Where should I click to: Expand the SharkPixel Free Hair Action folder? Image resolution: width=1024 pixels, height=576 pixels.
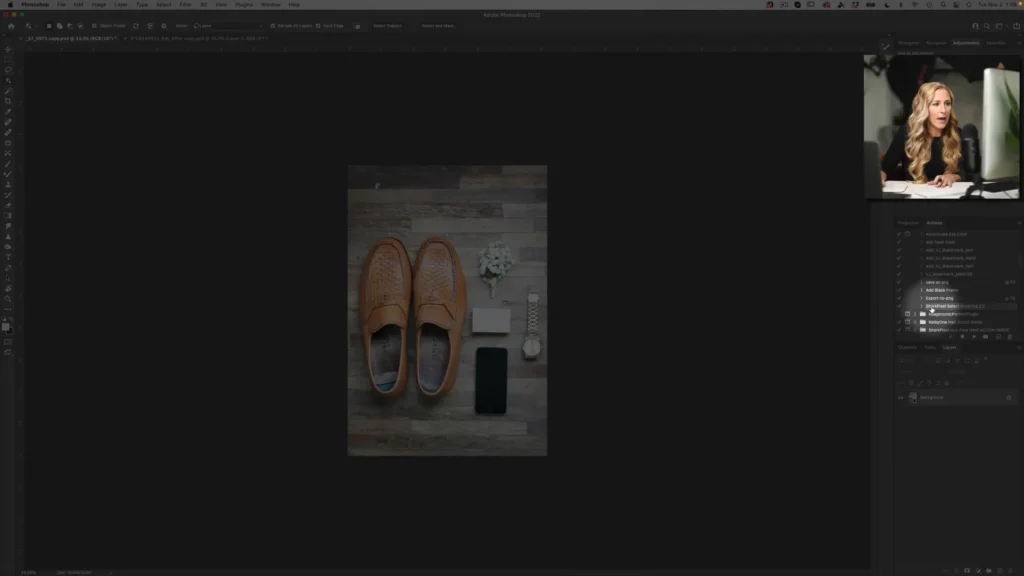pos(915,330)
